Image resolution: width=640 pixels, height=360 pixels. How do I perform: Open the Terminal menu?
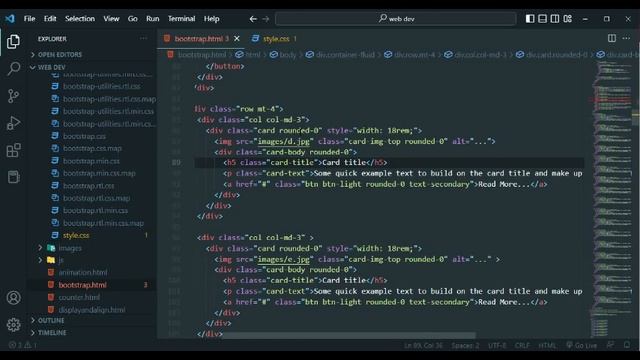pyautogui.click(x=181, y=19)
